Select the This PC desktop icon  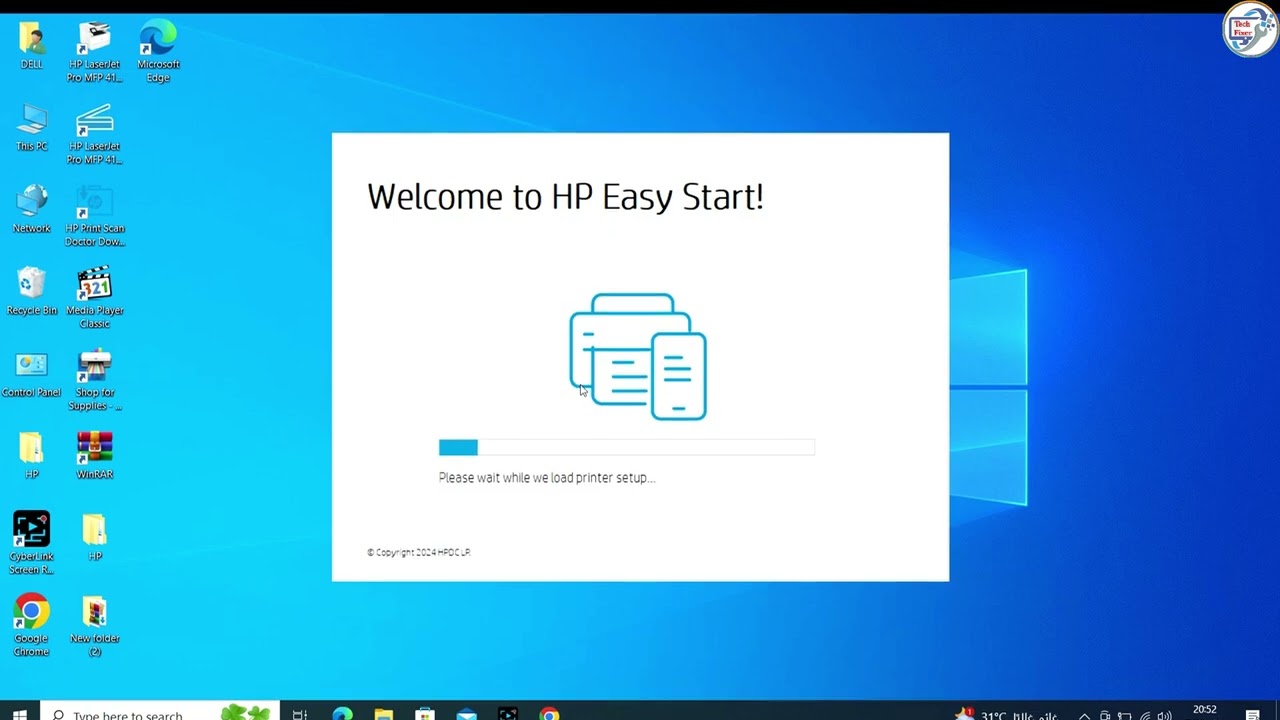(32, 128)
